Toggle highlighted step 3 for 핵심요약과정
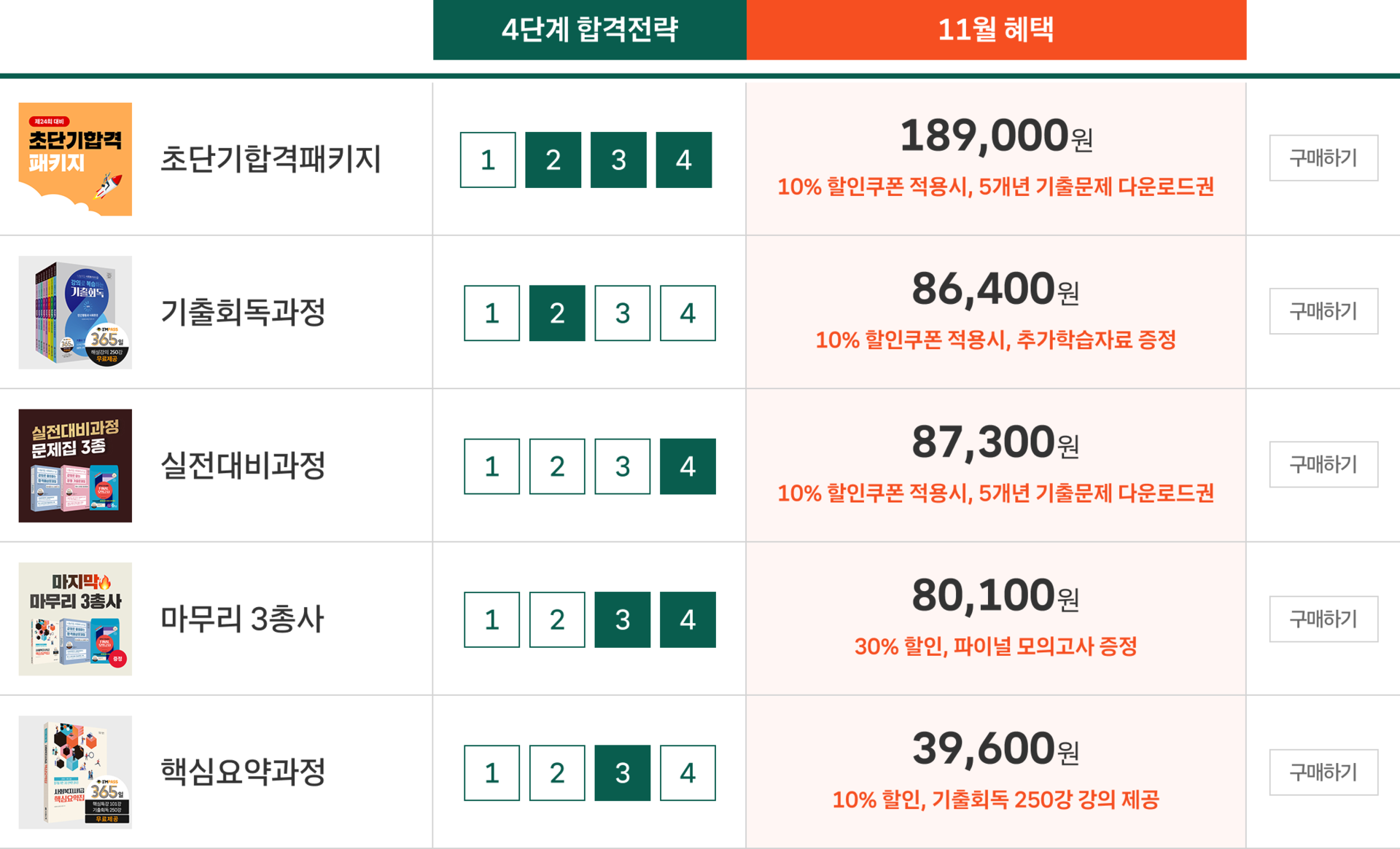 [x=622, y=772]
